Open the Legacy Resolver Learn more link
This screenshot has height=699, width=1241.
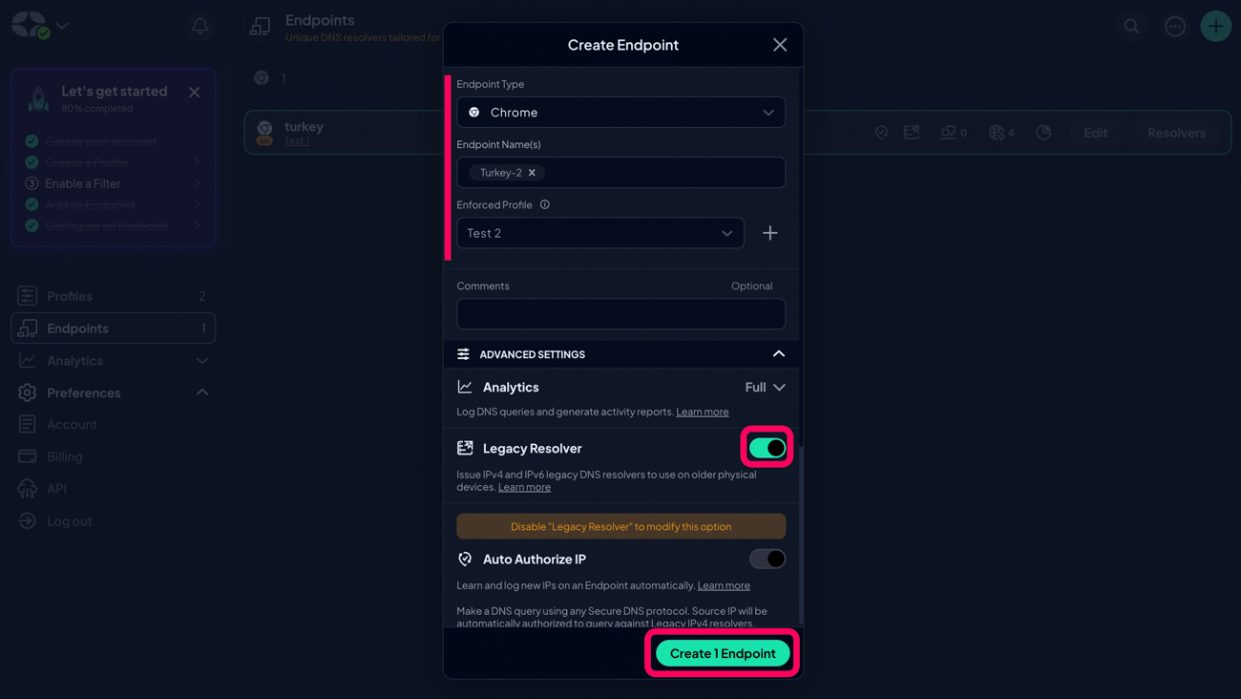point(524,487)
